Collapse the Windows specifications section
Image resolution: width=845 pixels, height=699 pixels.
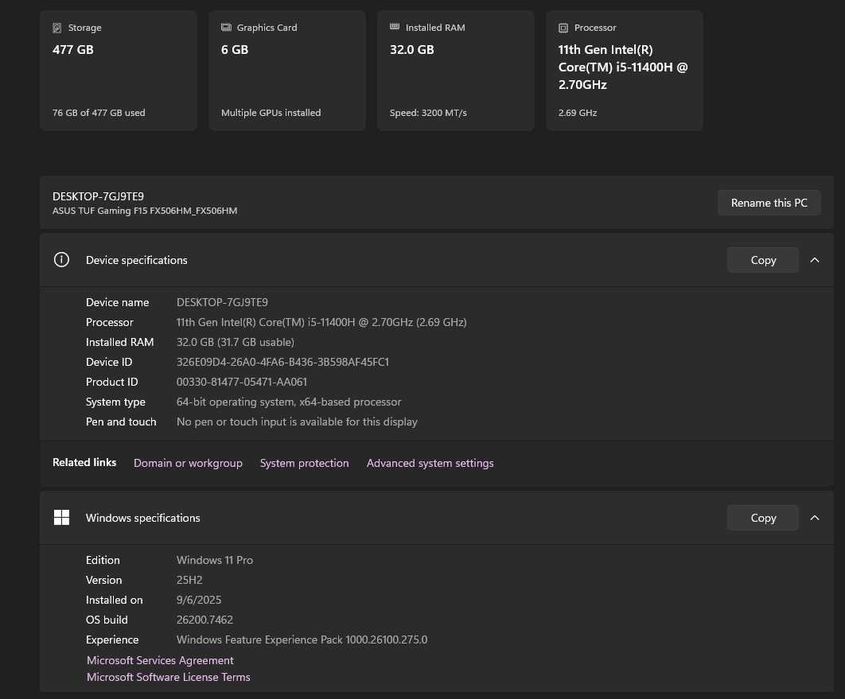[815, 518]
